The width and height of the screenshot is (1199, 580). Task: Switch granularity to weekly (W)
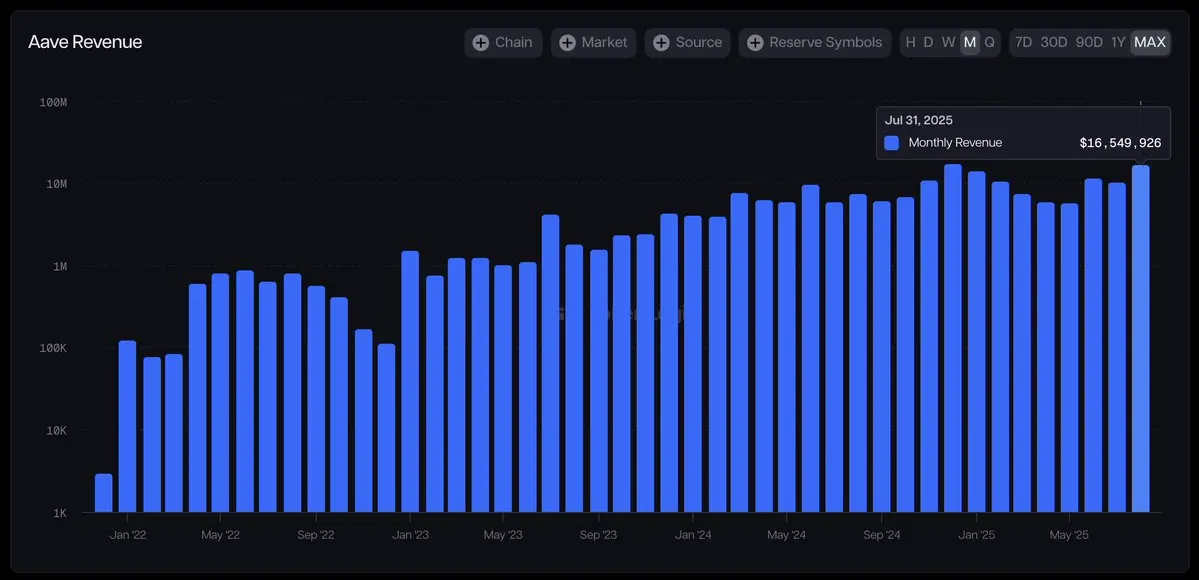pyautogui.click(x=948, y=42)
